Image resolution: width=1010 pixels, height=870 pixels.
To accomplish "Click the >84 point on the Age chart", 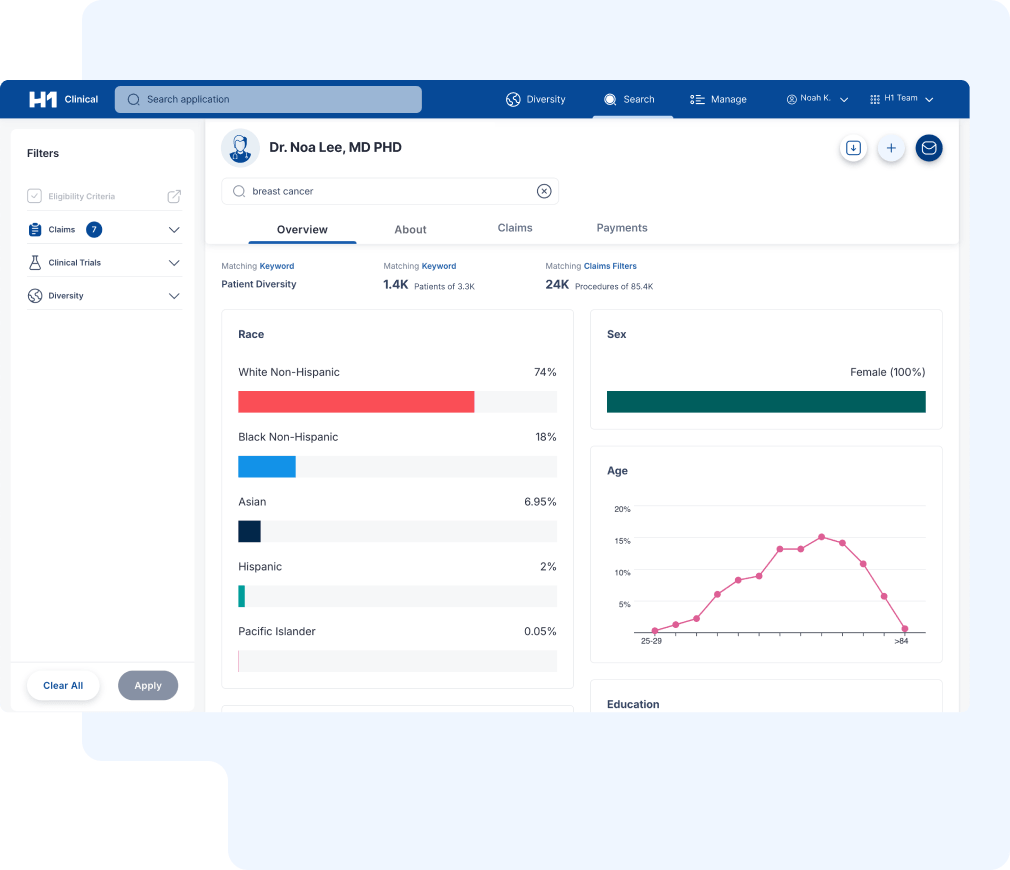I will 905,629.
